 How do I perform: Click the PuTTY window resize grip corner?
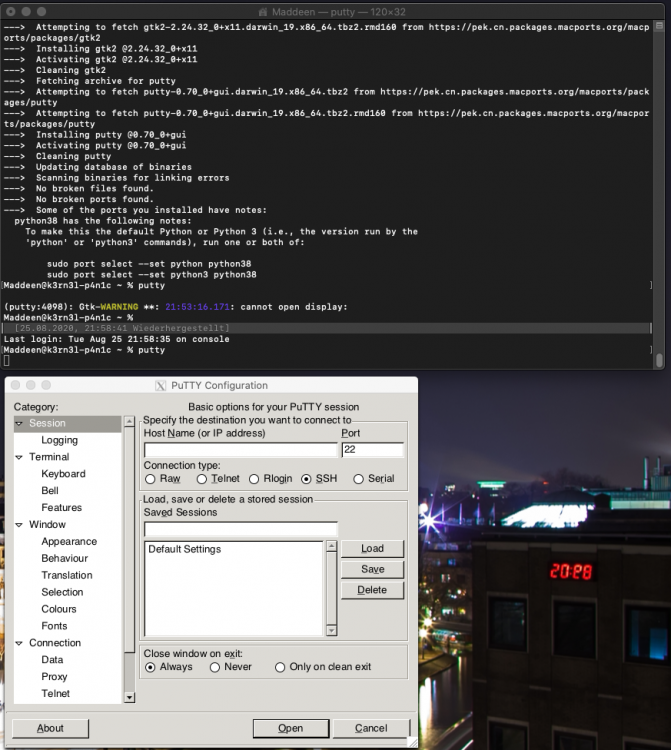click(x=412, y=742)
